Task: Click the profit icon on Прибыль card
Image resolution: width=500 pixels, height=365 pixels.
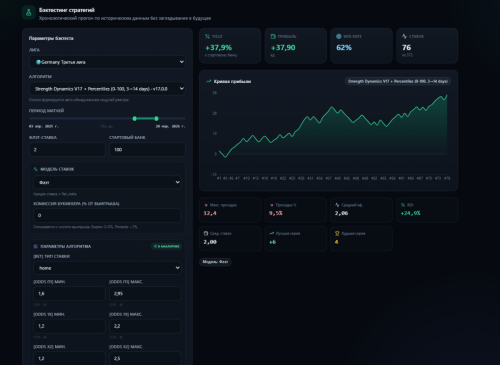Action: [x=273, y=36]
